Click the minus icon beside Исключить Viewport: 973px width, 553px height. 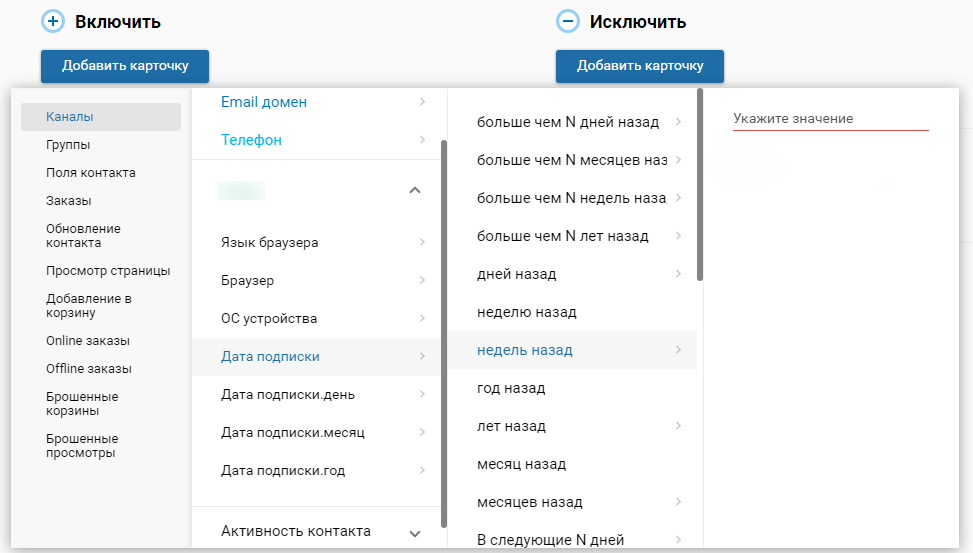(567, 21)
